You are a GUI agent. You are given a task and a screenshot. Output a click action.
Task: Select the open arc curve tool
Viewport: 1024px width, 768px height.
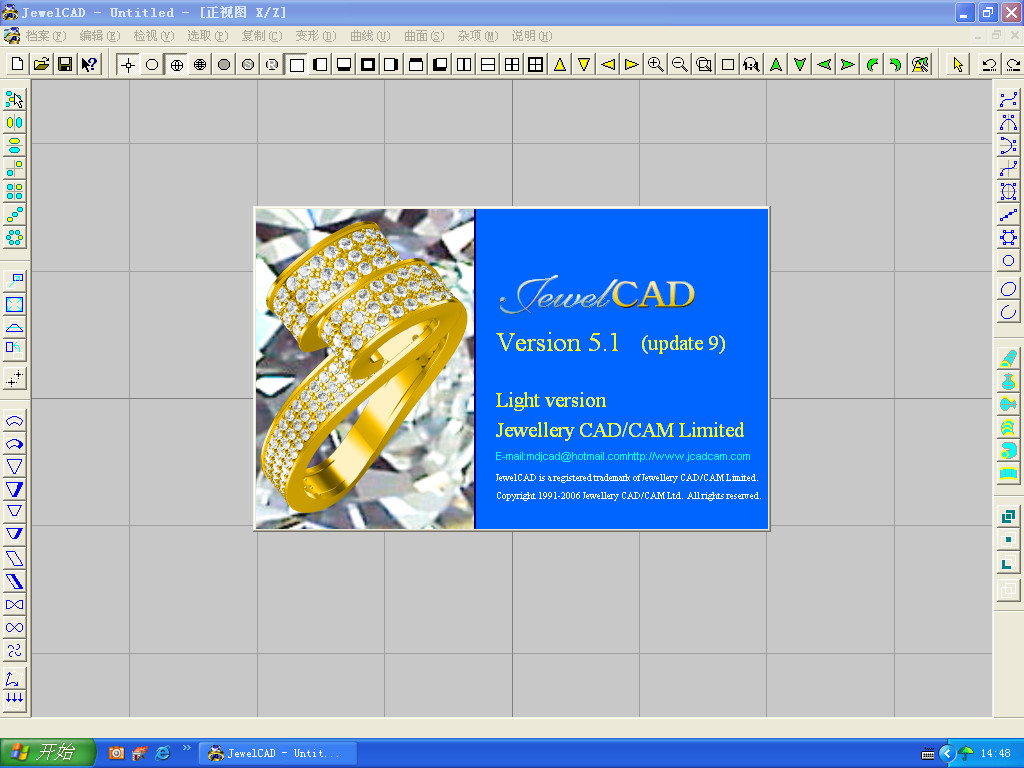pyautogui.click(x=1008, y=312)
